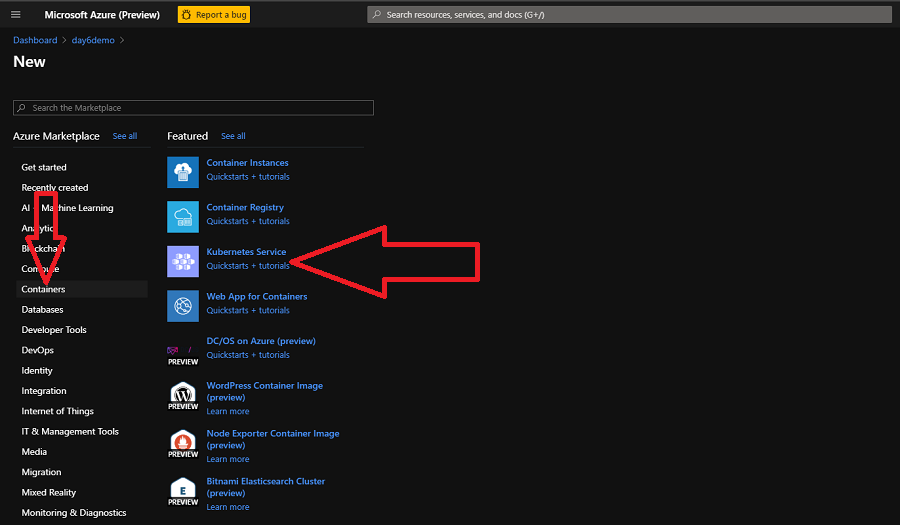Click the Bitnami Elasticsearch Cluster icon
This screenshot has height=525, width=900.
[183, 492]
